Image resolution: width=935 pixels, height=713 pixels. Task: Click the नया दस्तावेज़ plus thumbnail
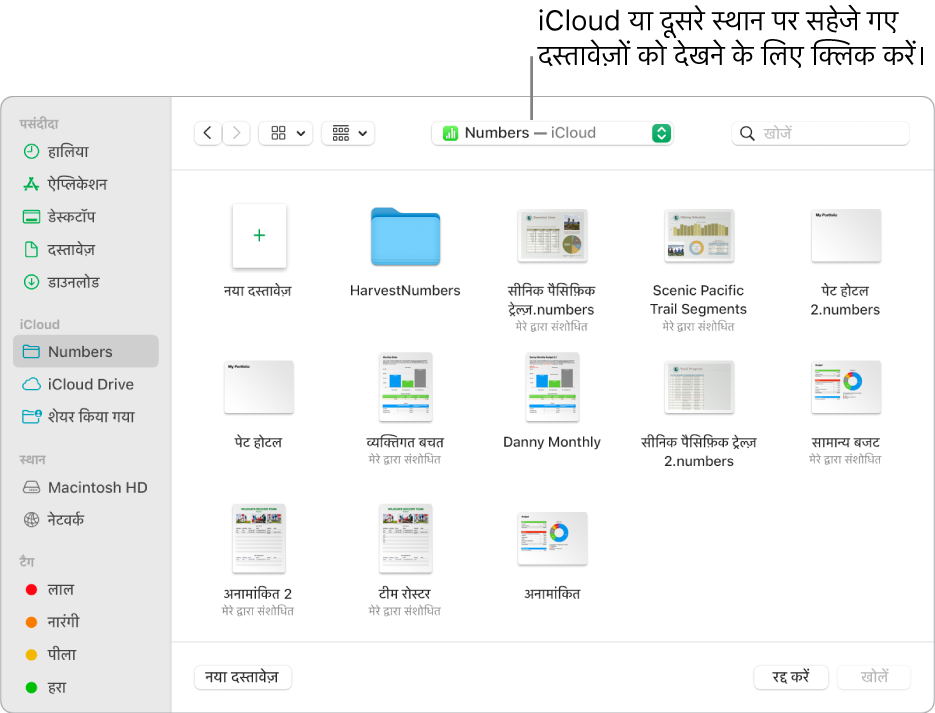(x=259, y=235)
